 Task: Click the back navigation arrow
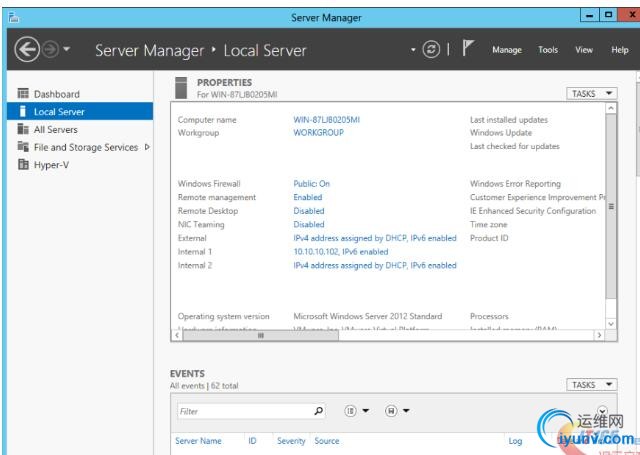point(26,49)
